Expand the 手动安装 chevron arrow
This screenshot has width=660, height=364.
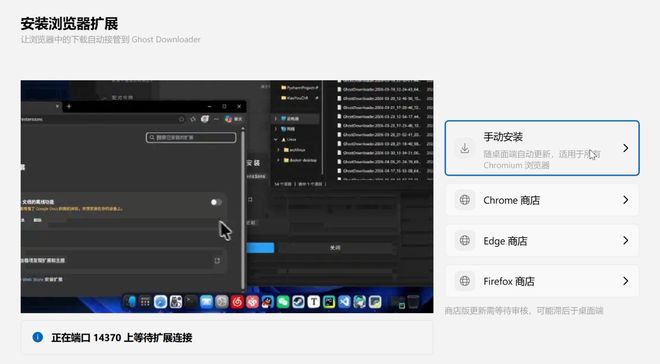tap(625, 148)
